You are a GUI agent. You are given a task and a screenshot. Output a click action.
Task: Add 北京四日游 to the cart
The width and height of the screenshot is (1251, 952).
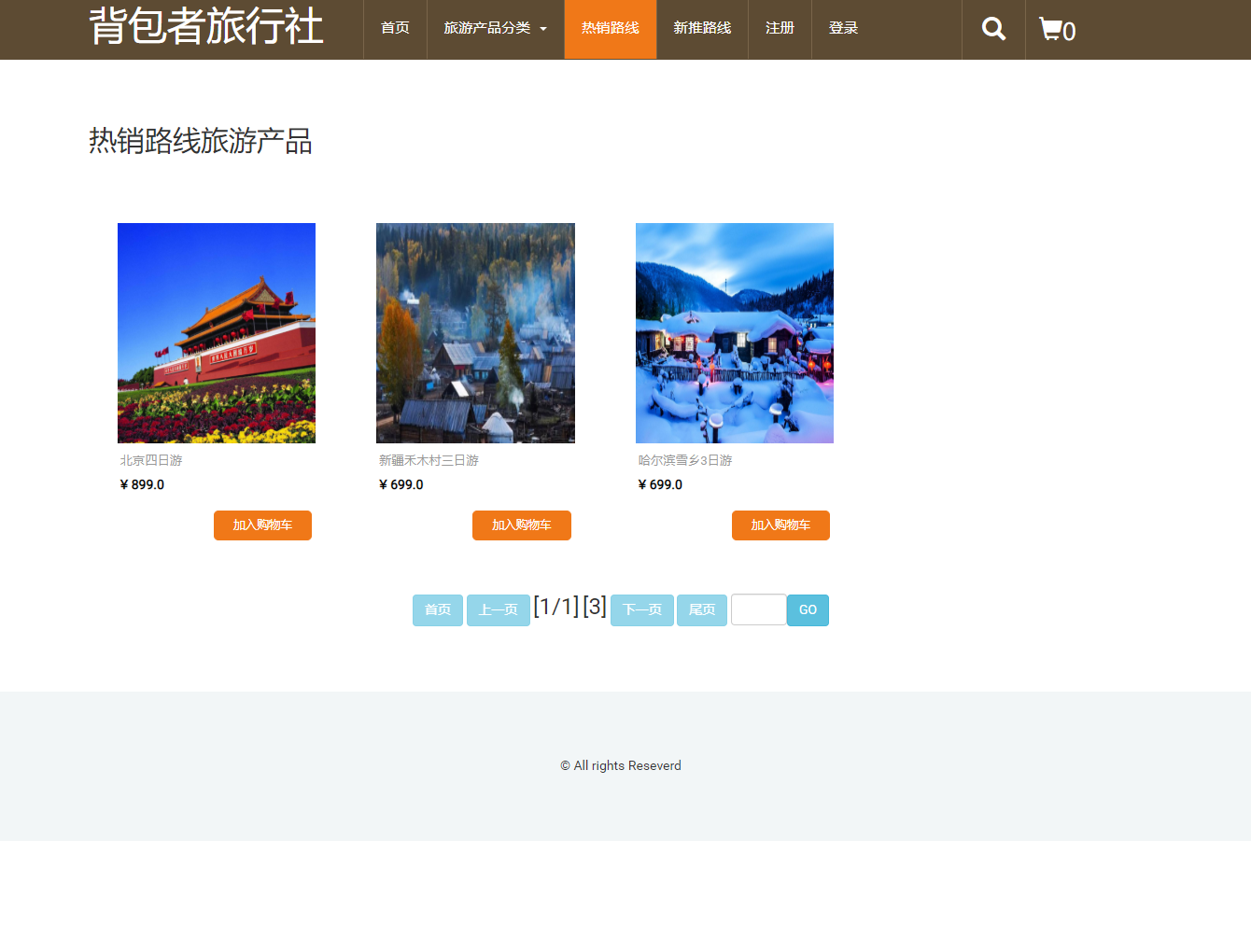pyautogui.click(x=262, y=525)
